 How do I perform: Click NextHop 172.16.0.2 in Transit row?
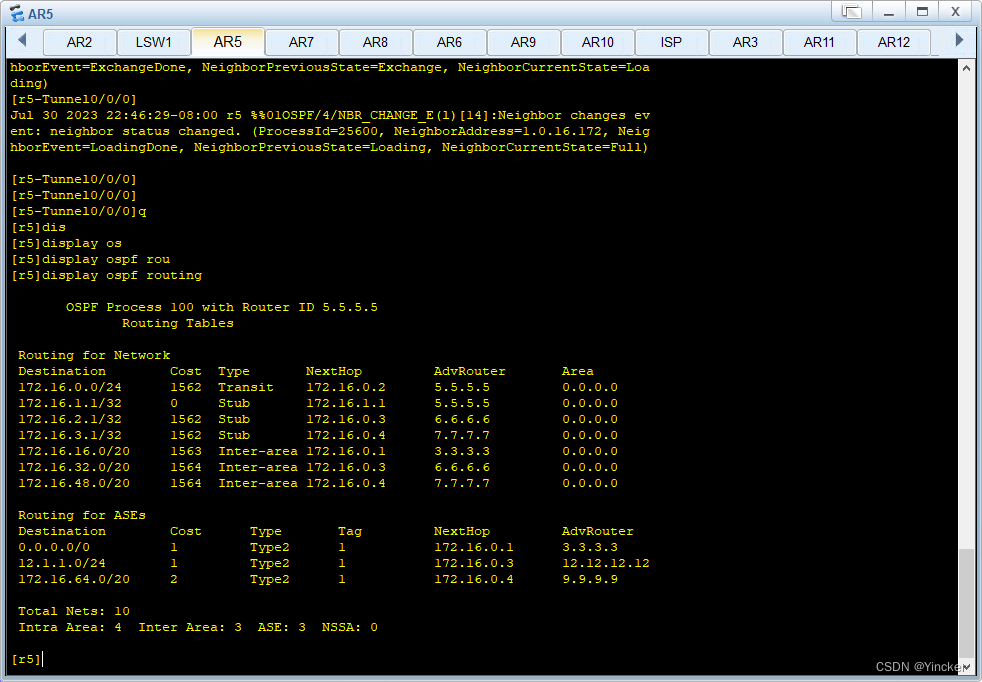click(346, 387)
